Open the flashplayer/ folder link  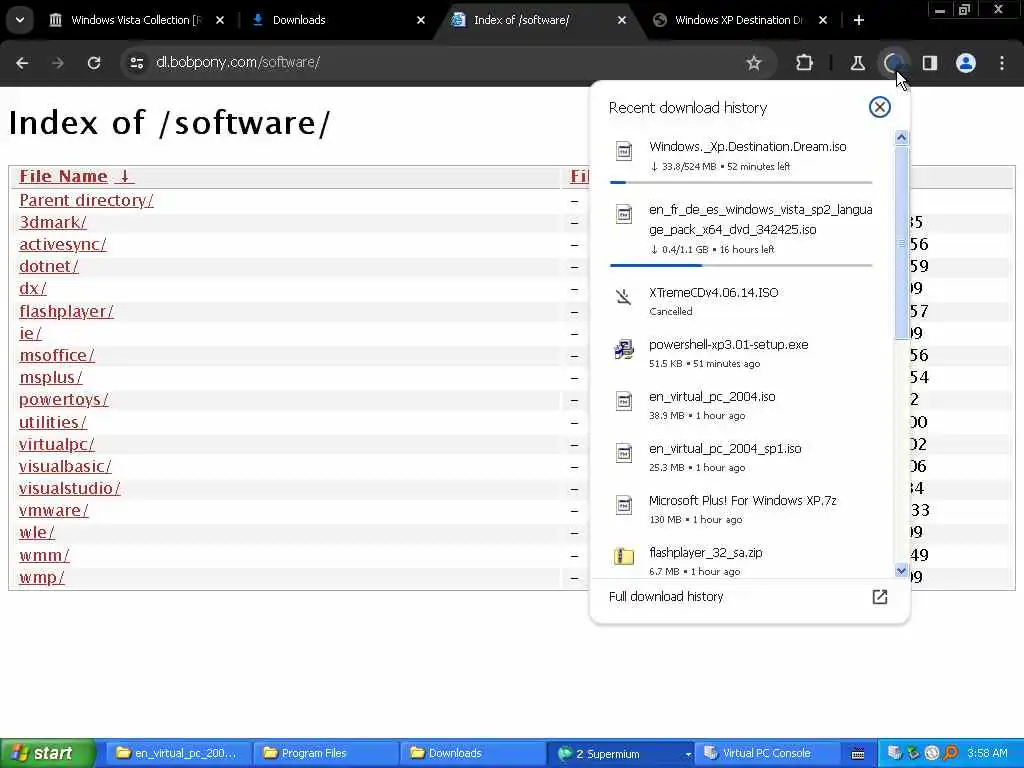[x=67, y=312]
